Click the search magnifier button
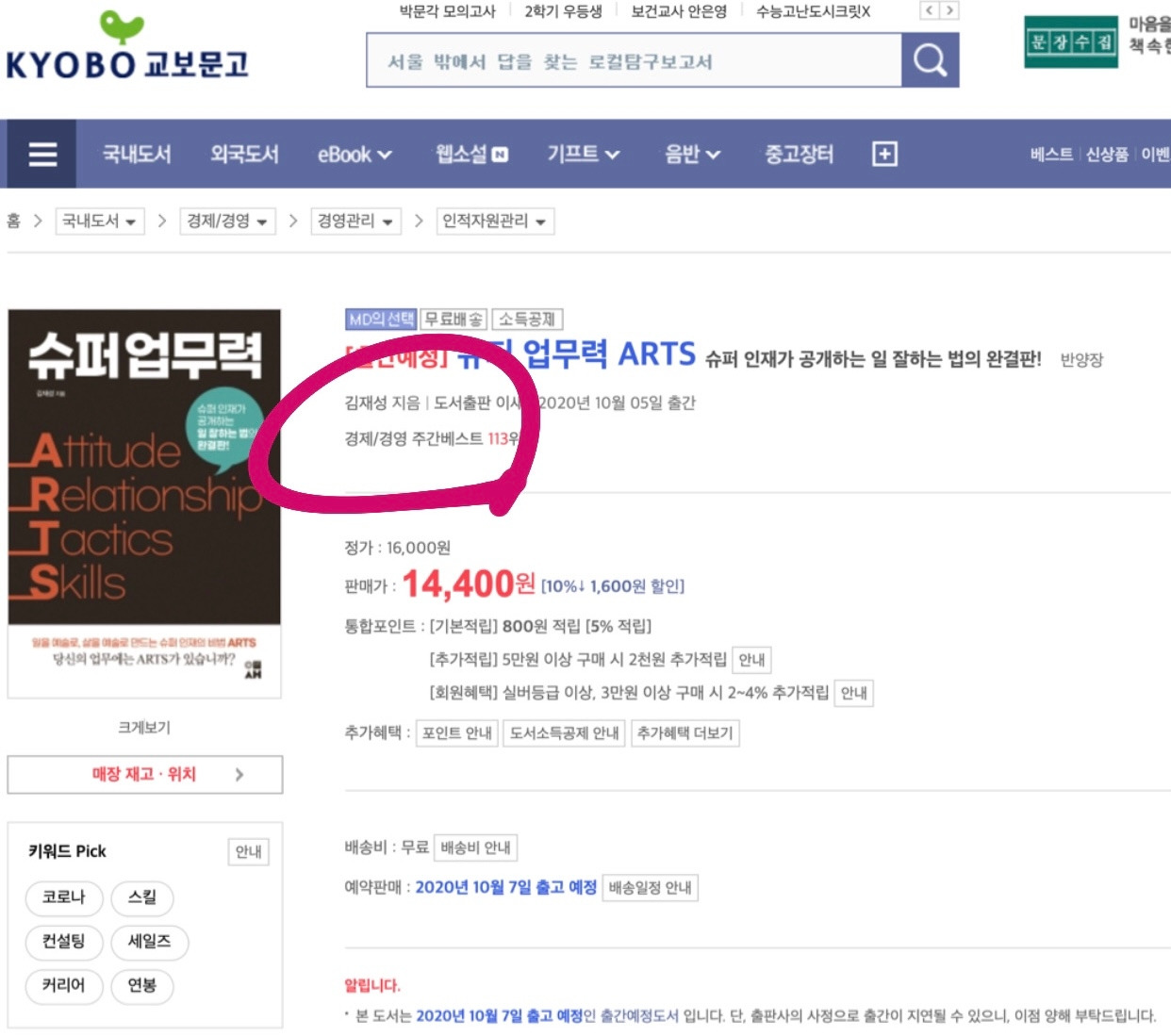1171x1036 pixels. [930, 60]
